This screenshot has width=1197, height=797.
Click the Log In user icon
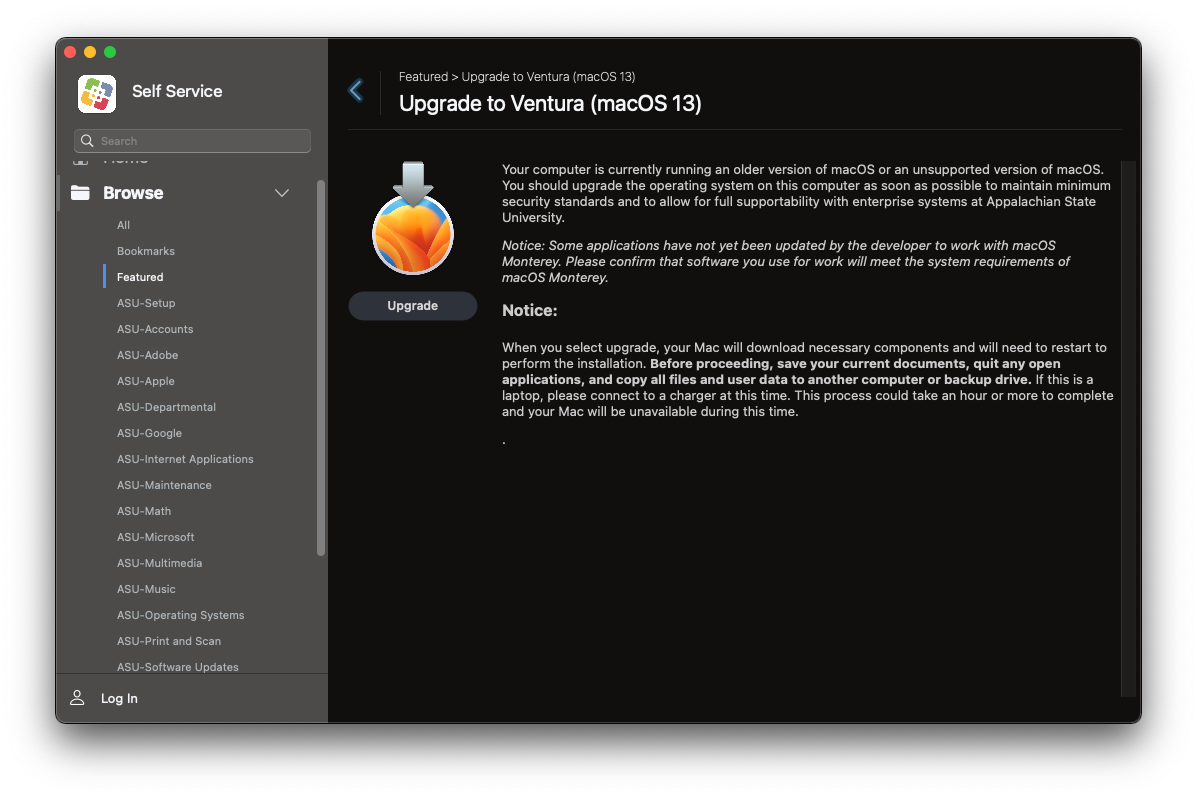pyautogui.click(x=77, y=698)
